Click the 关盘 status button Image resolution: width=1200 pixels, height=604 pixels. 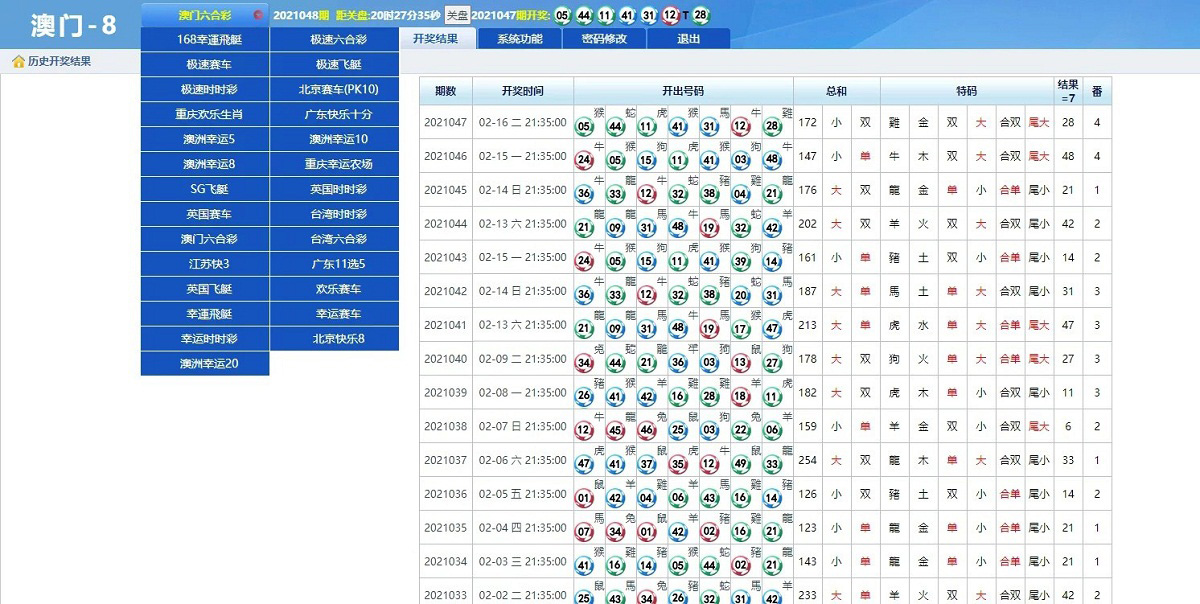[457, 15]
